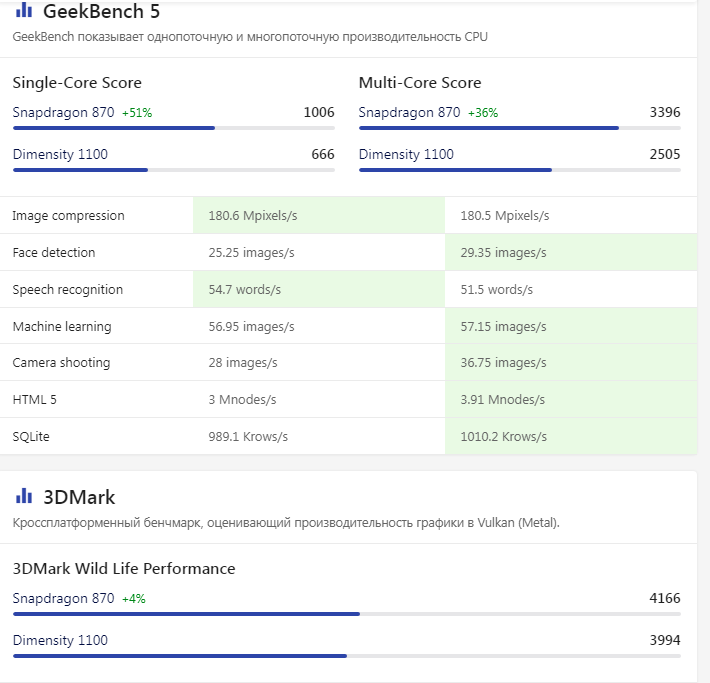Open Dimensity 1100 link under Single-Core Score
710x683 pixels.
pos(60,154)
